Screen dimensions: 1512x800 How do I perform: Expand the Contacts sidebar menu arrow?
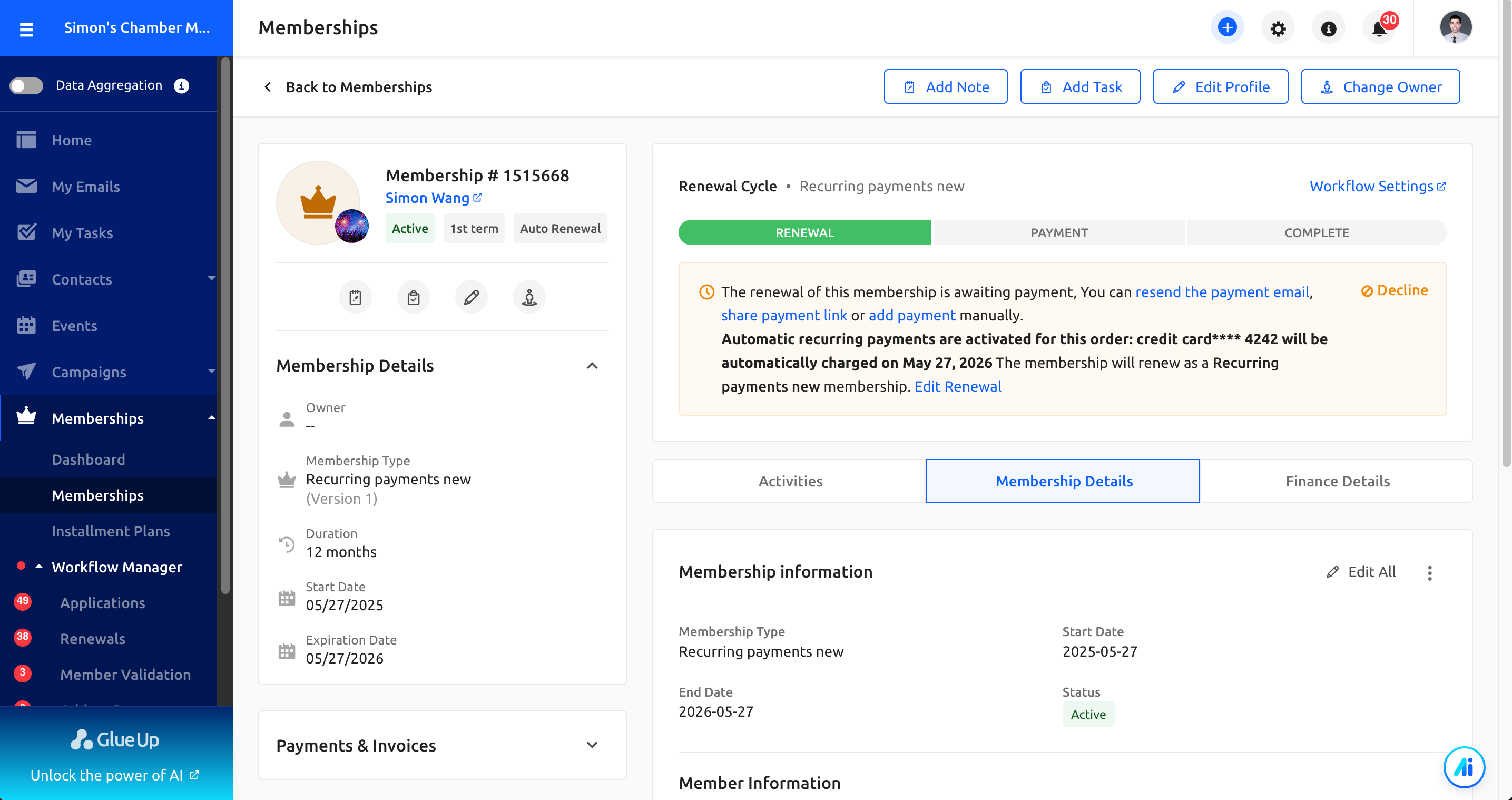tap(211, 278)
